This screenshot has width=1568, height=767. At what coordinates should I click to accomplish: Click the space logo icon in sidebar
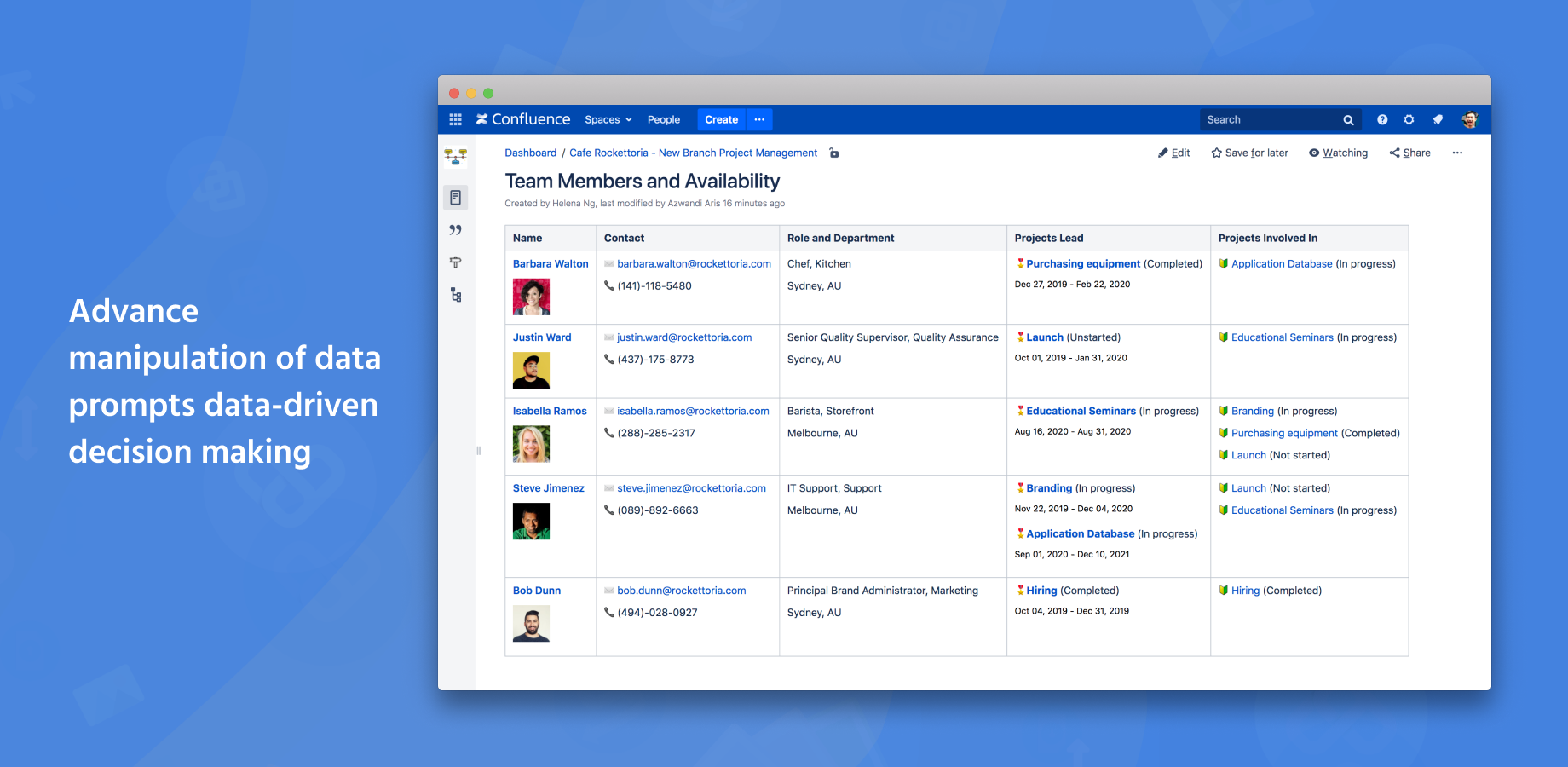456,156
